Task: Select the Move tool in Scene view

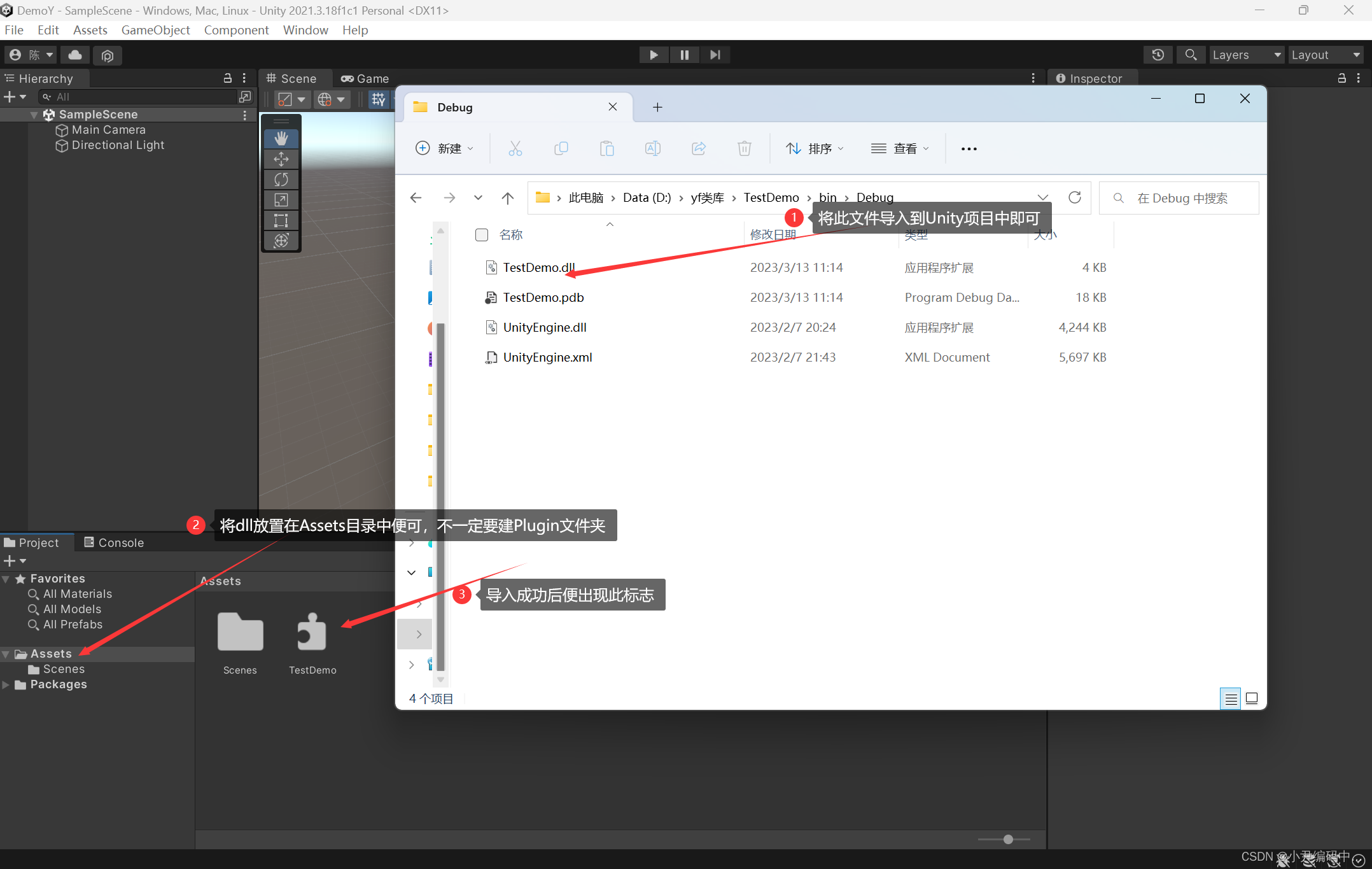Action: pos(281,159)
